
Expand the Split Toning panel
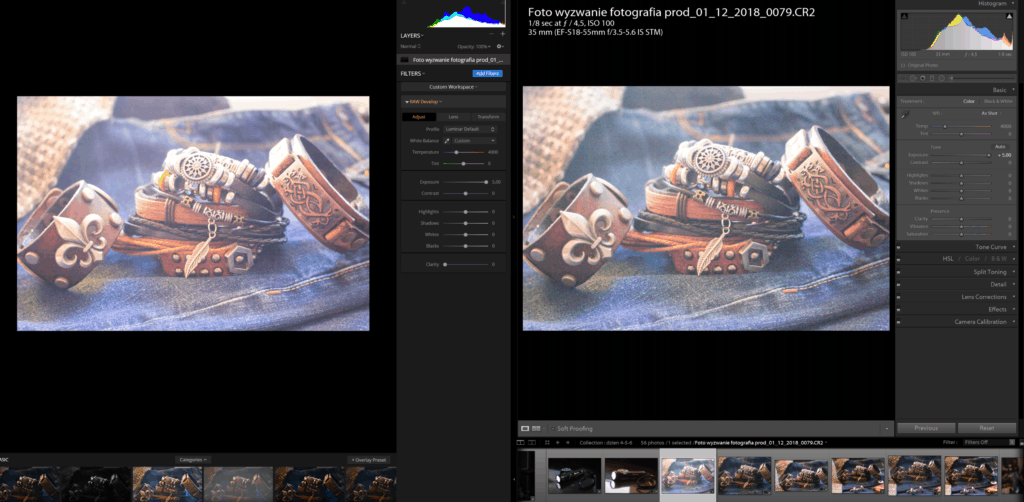click(x=1014, y=272)
